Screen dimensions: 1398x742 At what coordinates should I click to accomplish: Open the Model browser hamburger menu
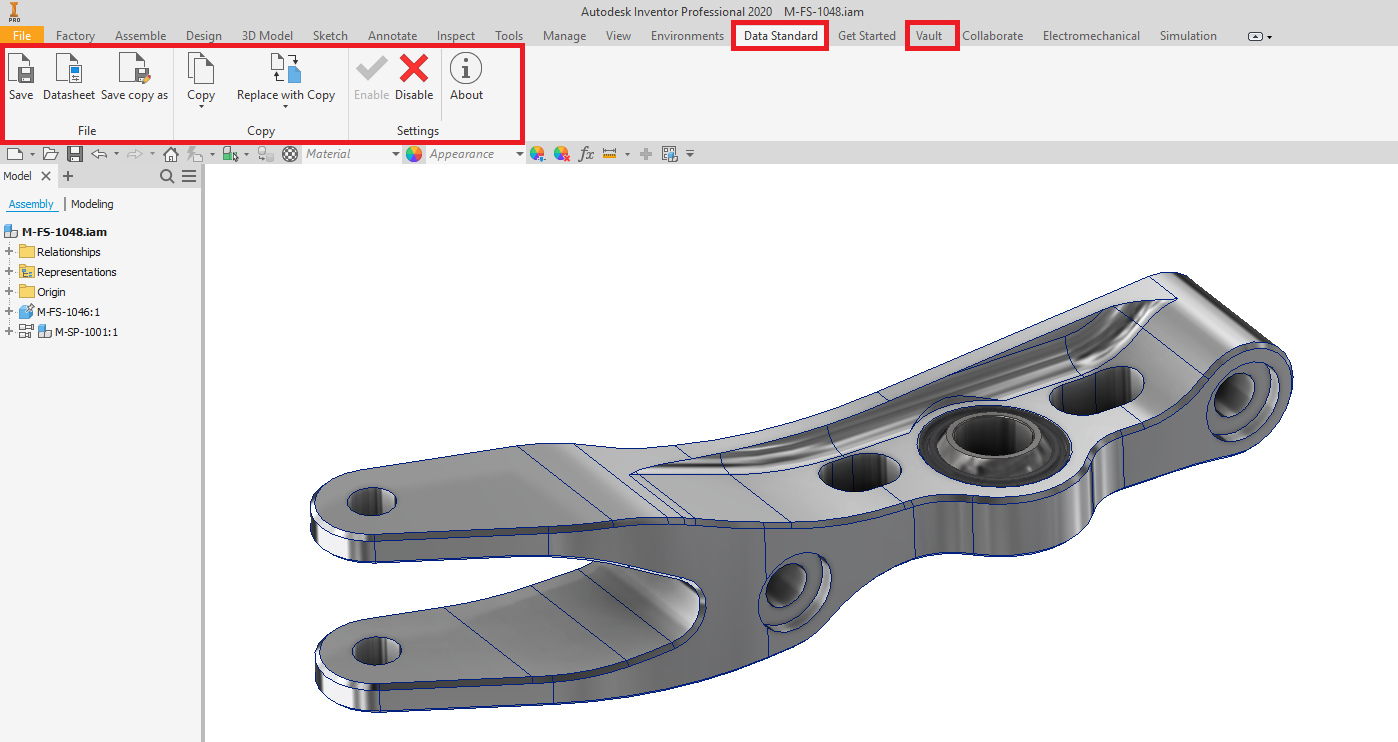[x=189, y=176]
